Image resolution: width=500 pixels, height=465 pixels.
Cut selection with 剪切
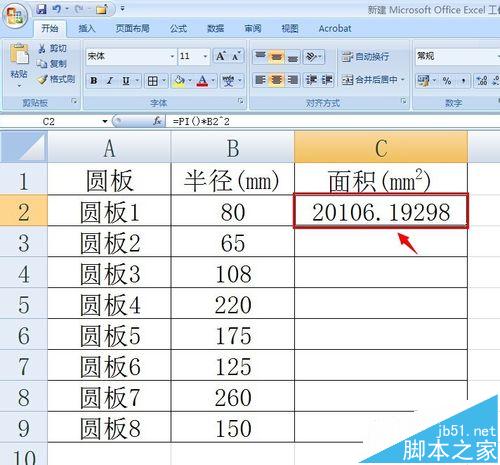[x=52, y=49]
